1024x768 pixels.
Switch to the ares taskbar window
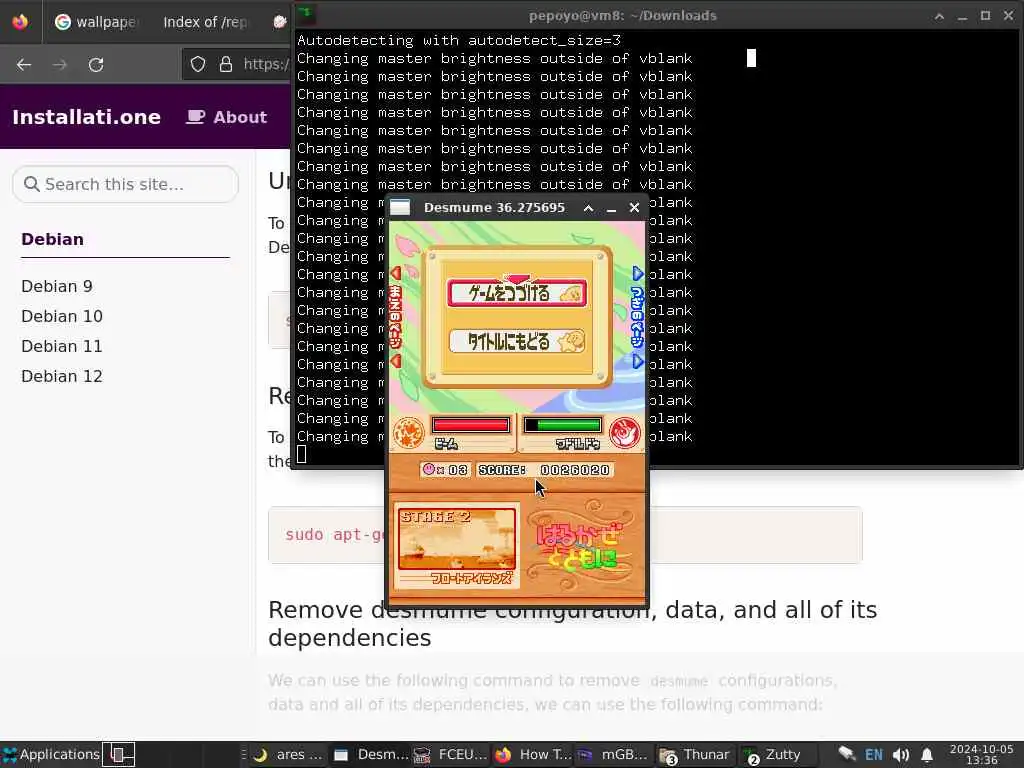(x=287, y=754)
